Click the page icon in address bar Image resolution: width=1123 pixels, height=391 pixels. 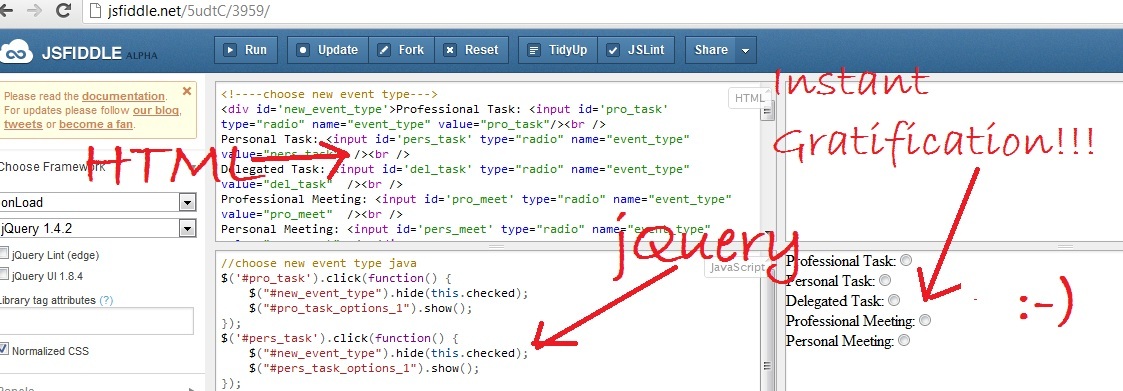point(95,11)
